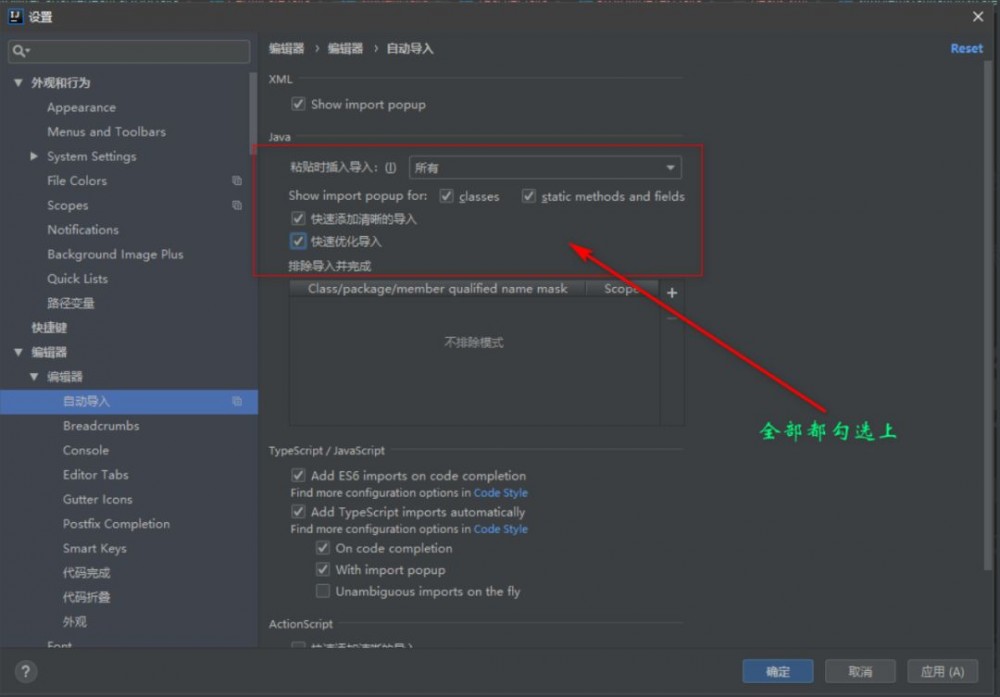Click the project-level icon beside 自动导入
1000x697 pixels.
(x=237, y=401)
